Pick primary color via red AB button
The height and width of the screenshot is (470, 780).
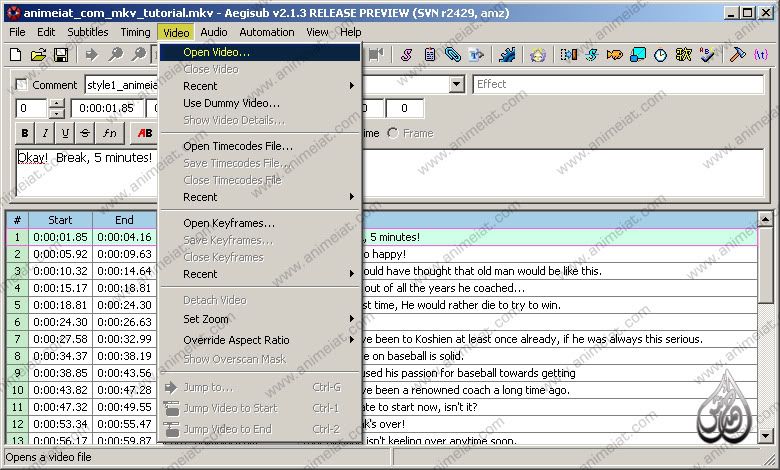click(145, 133)
